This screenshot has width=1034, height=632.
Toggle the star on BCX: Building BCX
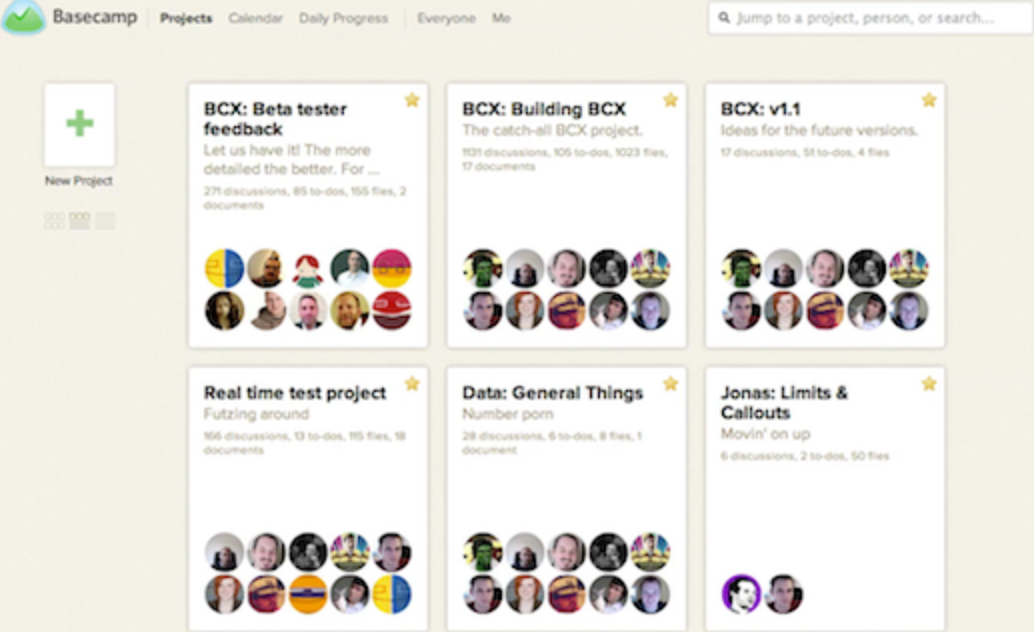671,100
